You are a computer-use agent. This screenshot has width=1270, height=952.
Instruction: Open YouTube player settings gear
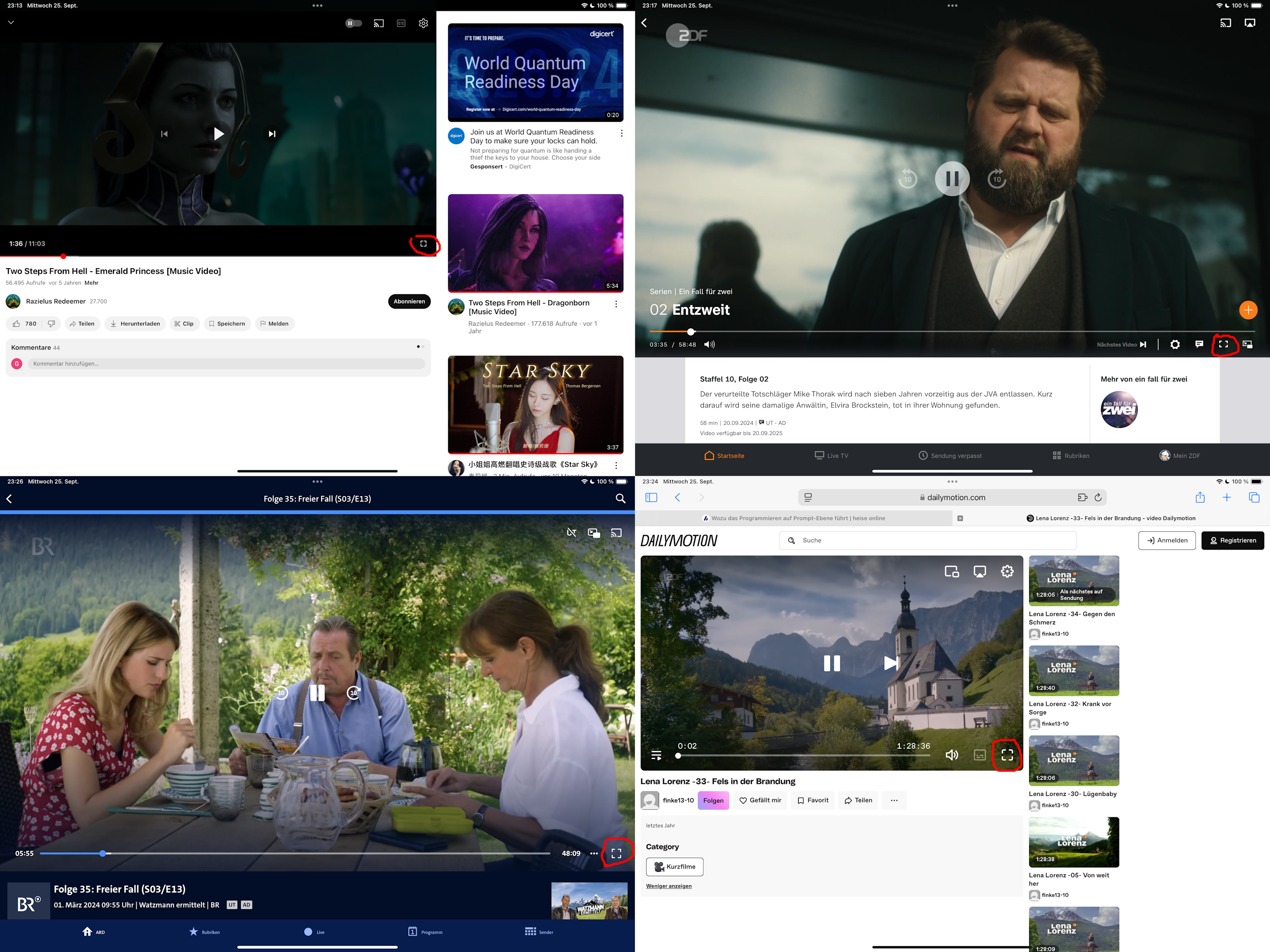tap(423, 24)
